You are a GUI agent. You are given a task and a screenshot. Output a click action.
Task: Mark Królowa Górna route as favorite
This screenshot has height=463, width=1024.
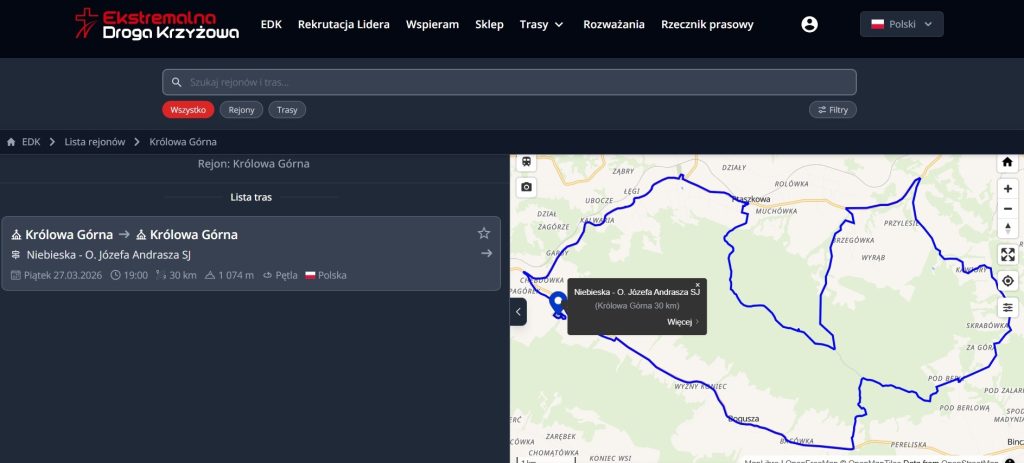pos(484,233)
